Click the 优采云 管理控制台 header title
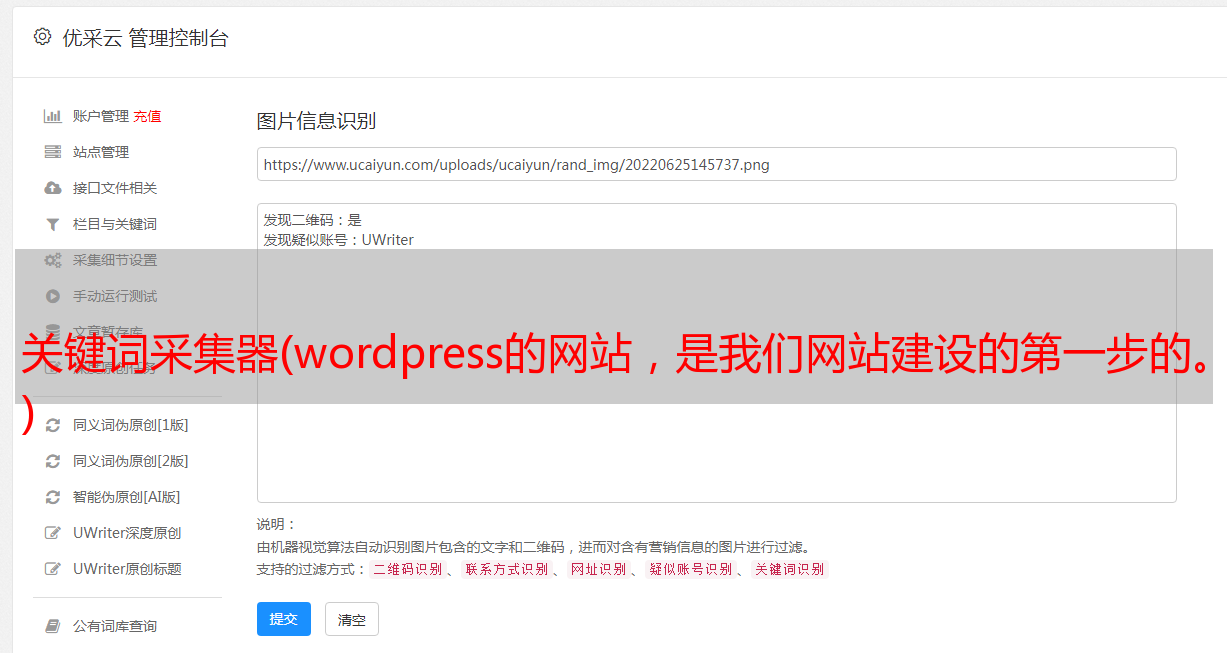 (145, 38)
